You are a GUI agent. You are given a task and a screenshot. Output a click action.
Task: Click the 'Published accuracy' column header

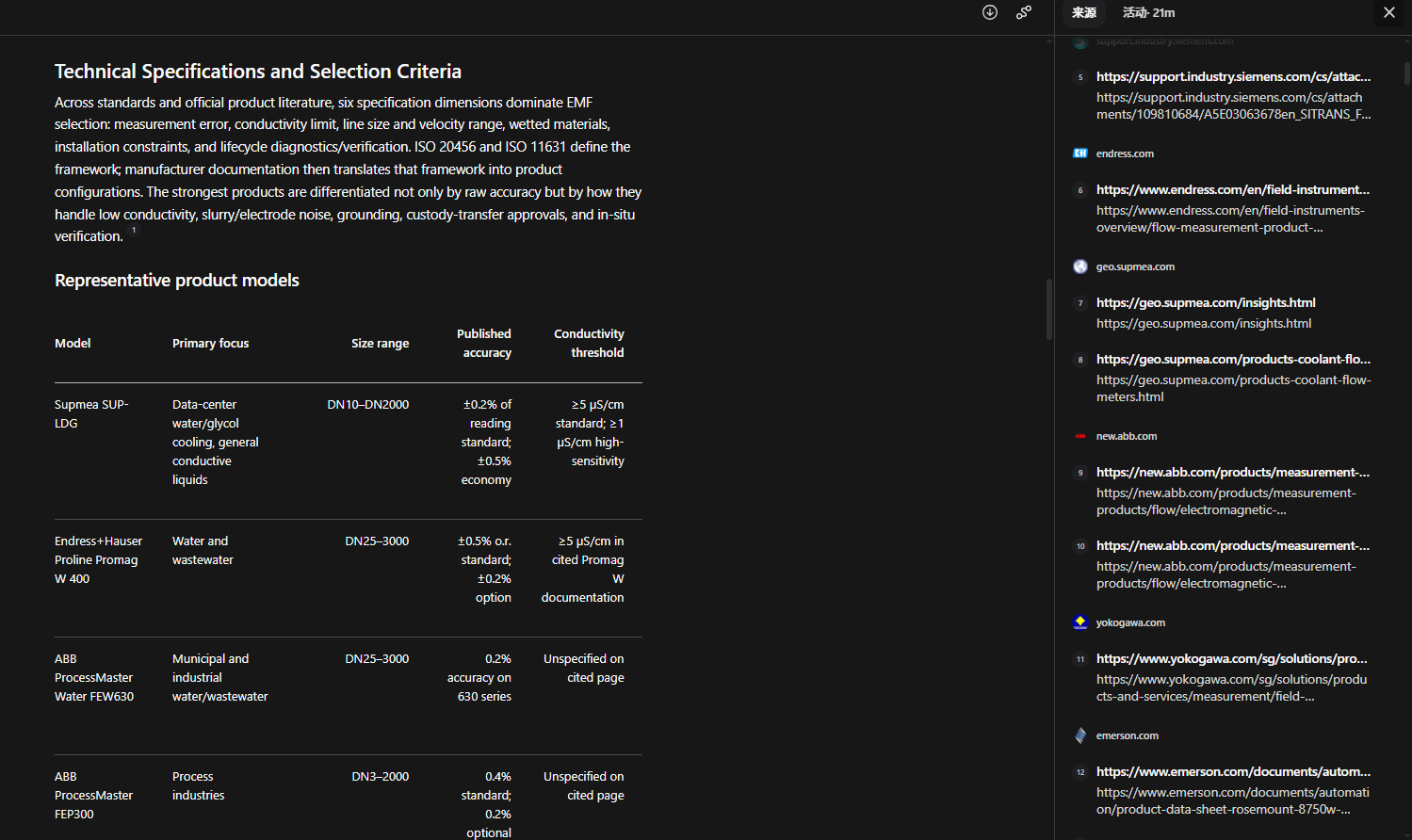pyautogui.click(x=484, y=344)
